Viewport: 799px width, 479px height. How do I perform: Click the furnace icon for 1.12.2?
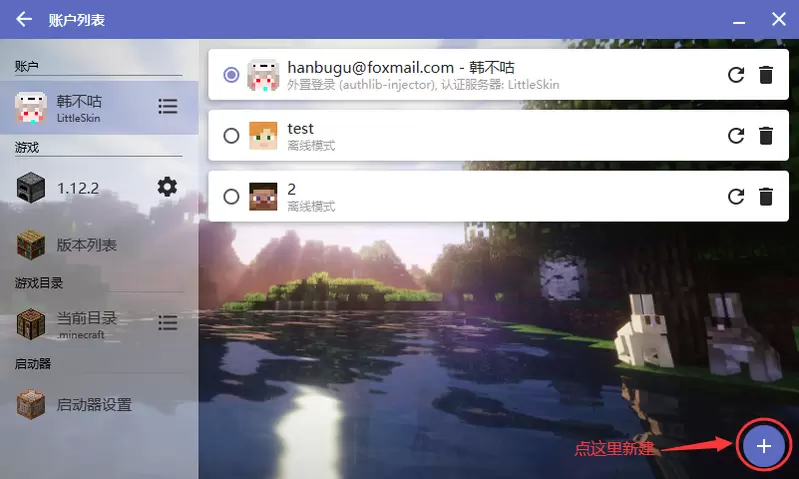31,188
